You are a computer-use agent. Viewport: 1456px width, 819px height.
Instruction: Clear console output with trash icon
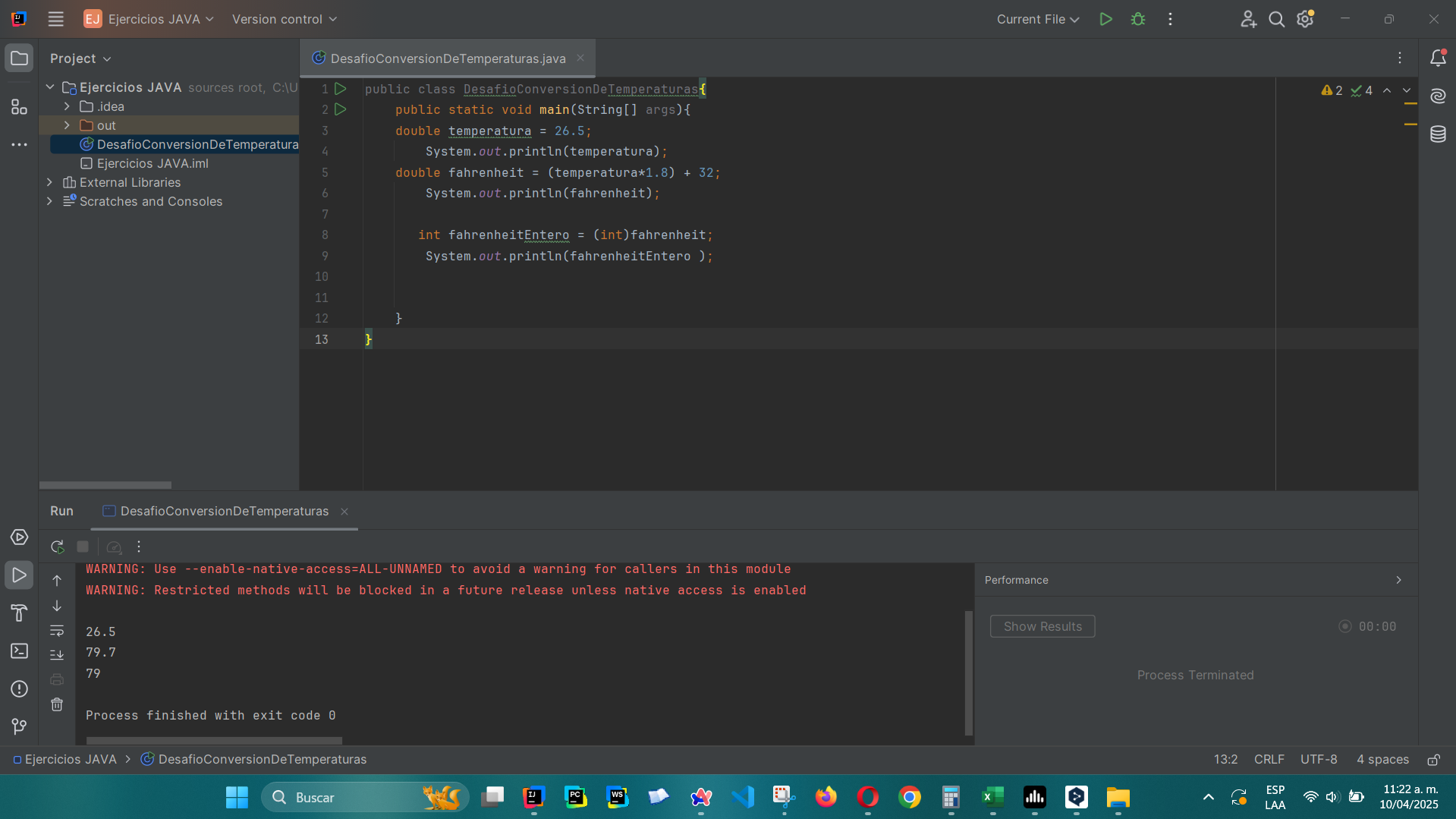pos(57,705)
